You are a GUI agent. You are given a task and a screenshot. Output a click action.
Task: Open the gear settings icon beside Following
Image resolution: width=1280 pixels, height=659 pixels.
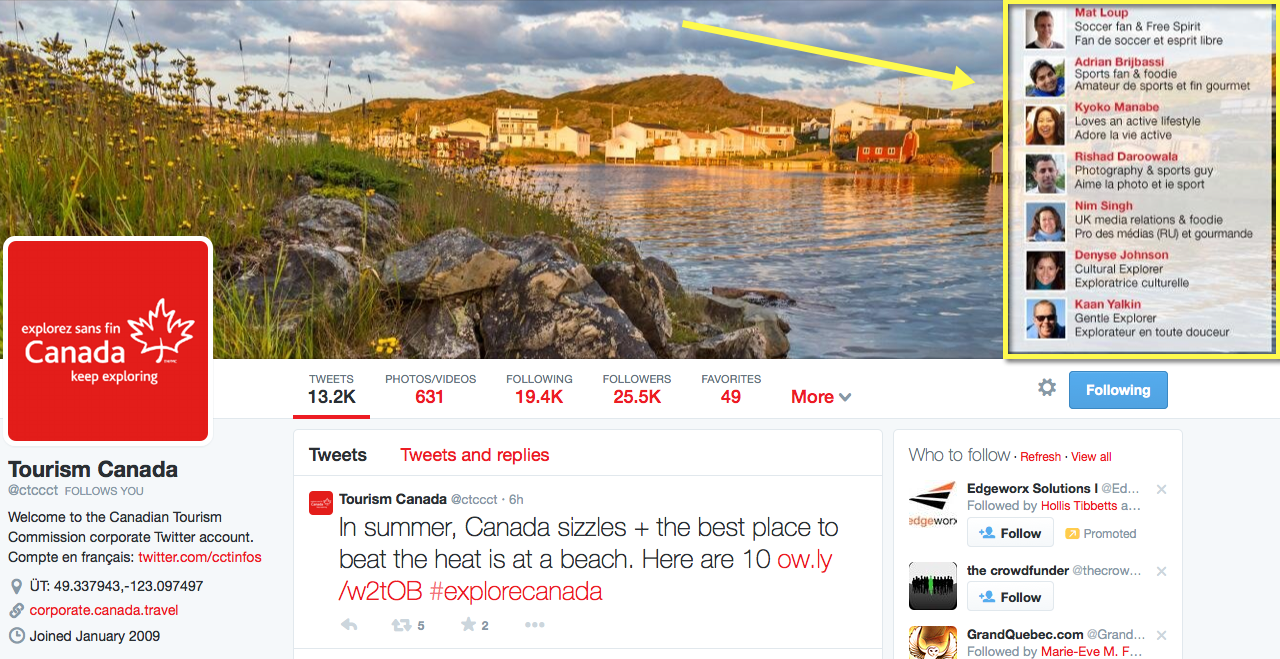point(1046,388)
